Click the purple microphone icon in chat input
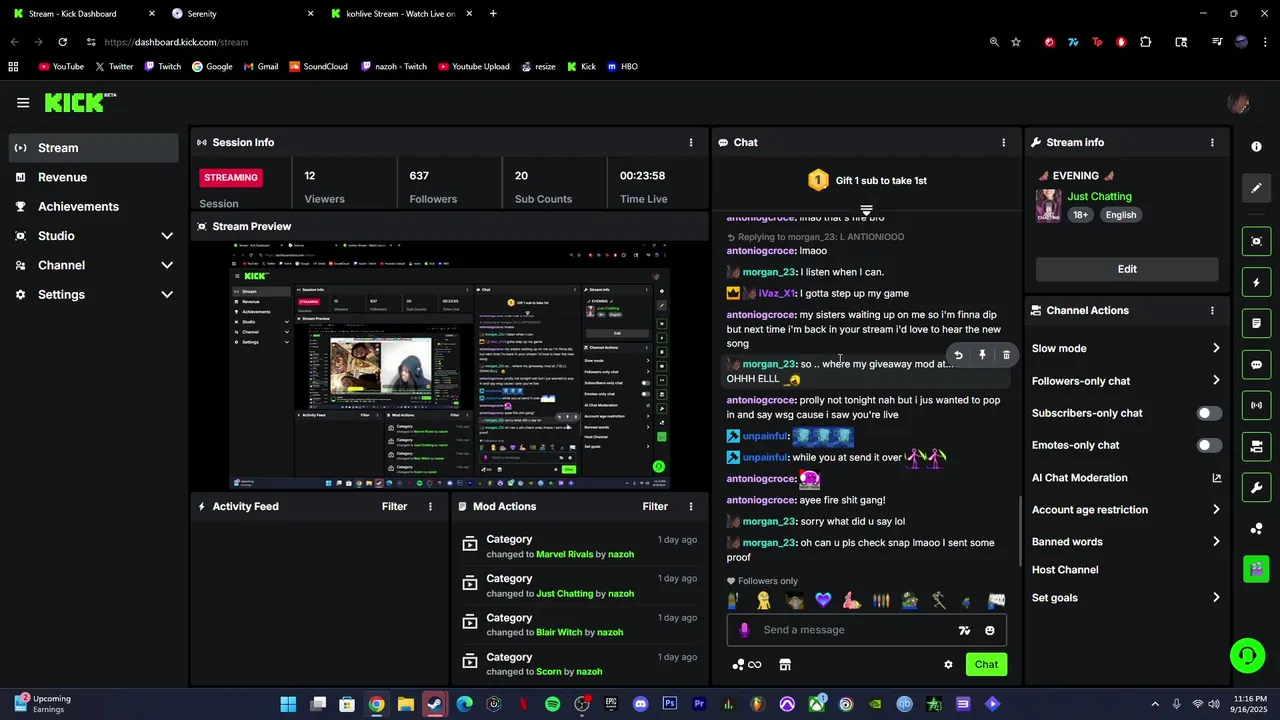The width and height of the screenshot is (1280, 720). pyautogui.click(x=744, y=630)
